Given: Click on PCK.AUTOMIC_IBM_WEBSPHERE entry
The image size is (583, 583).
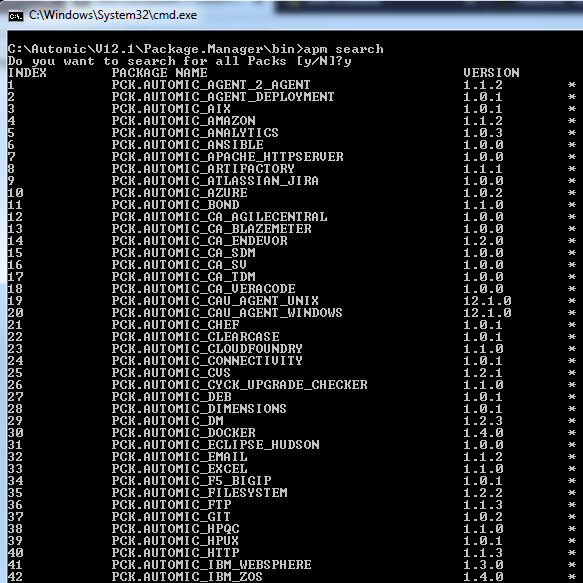Looking at the screenshot, I should click(212, 565).
